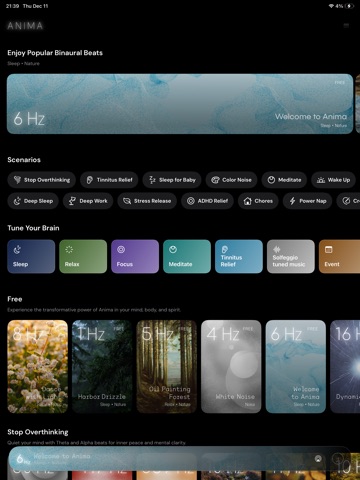Open now-playing bar title Welcome to Anima

[62, 456]
